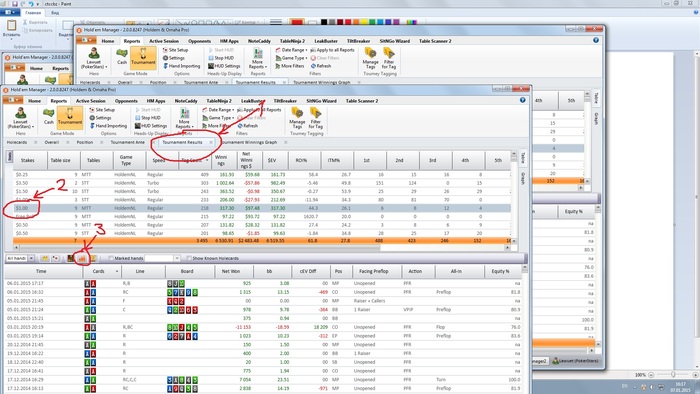Select the $1.00 9 MTT Regular row
Viewport: 700px width, 394px height.
(262, 208)
